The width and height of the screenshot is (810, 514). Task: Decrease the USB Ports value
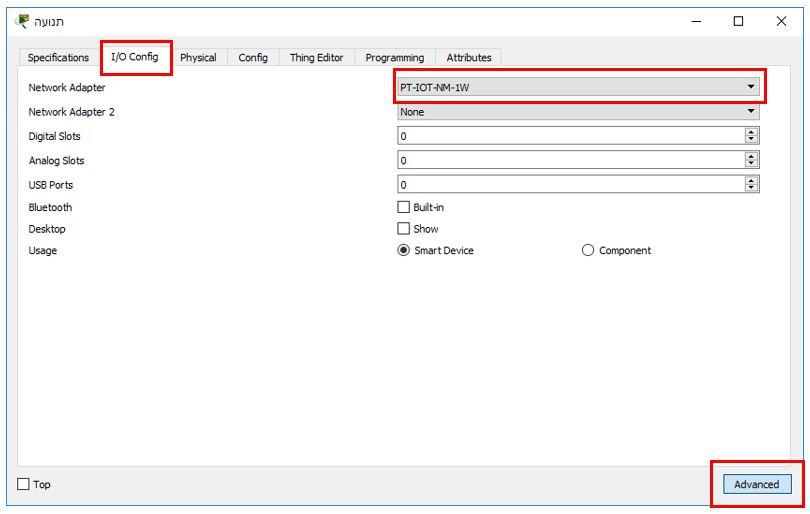(x=752, y=187)
